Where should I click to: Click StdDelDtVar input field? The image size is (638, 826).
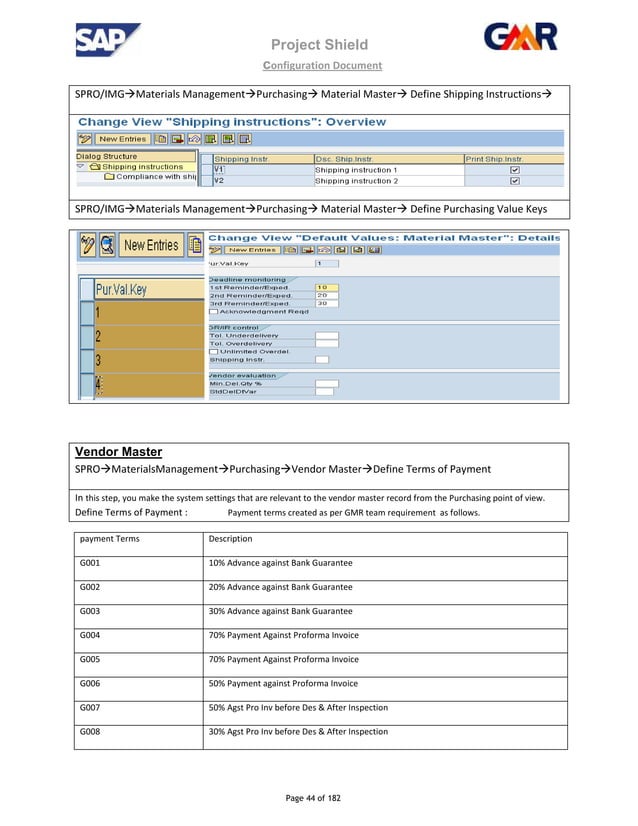tap(325, 391)
